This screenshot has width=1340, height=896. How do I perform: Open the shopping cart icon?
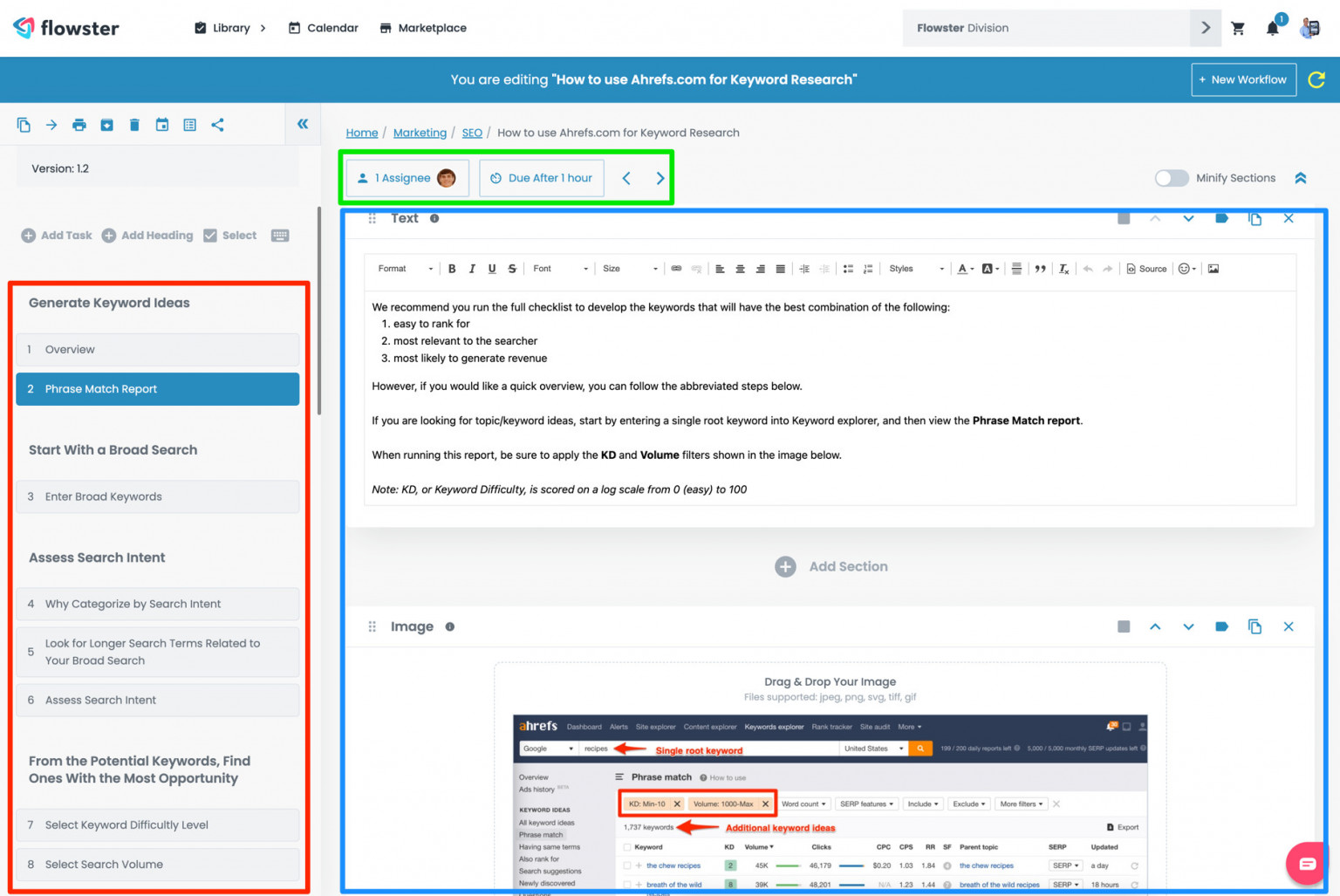(1237, 28)
